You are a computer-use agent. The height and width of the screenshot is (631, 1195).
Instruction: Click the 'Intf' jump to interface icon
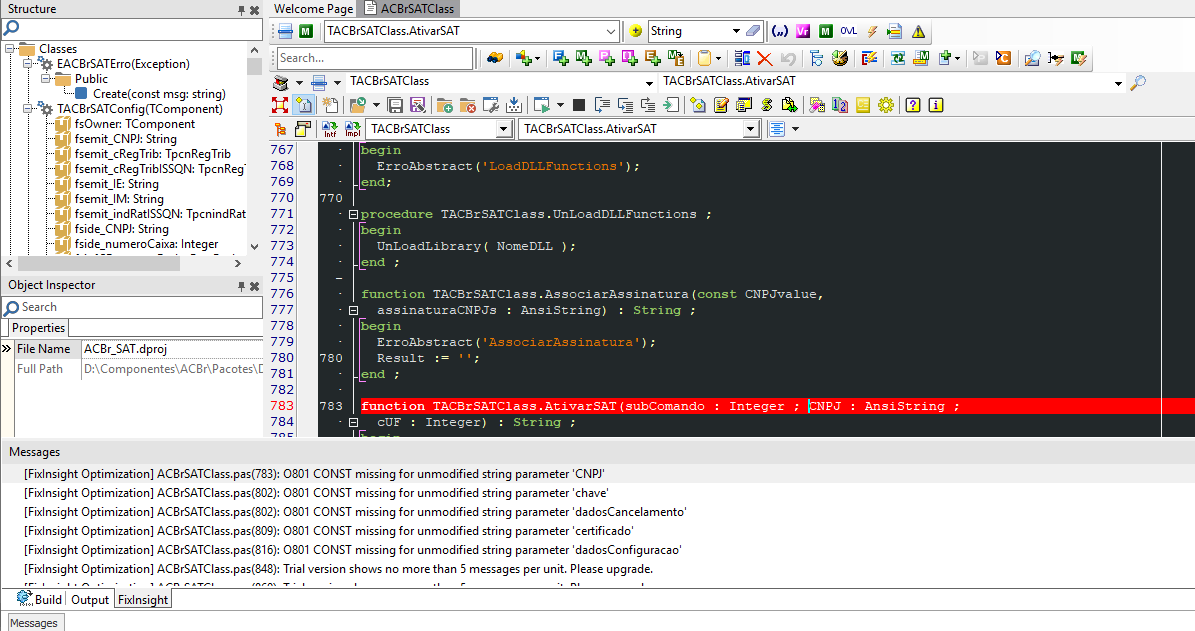(x=329, y=129)
